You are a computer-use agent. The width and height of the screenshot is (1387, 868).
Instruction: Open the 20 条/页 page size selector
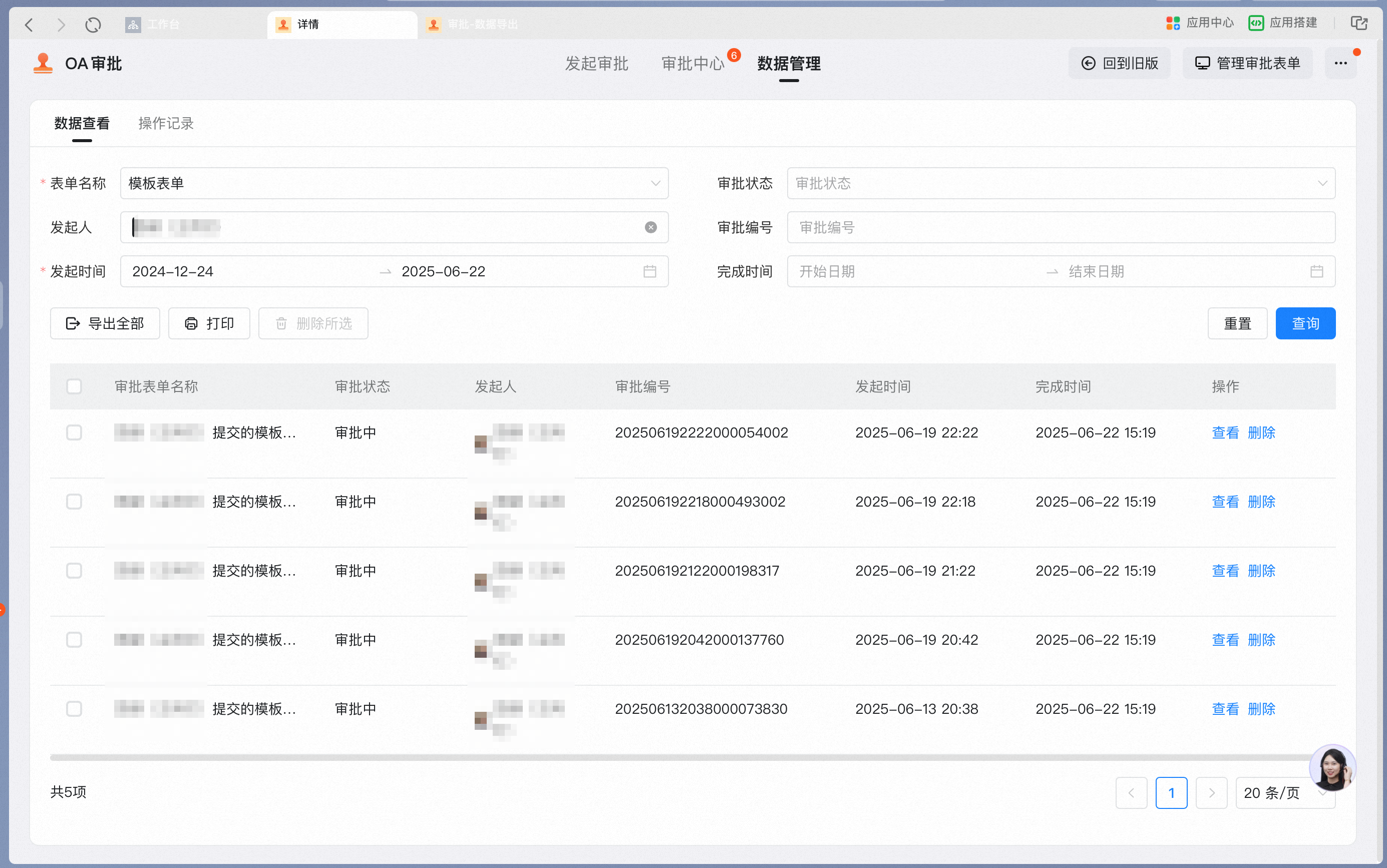[1285, 793]
